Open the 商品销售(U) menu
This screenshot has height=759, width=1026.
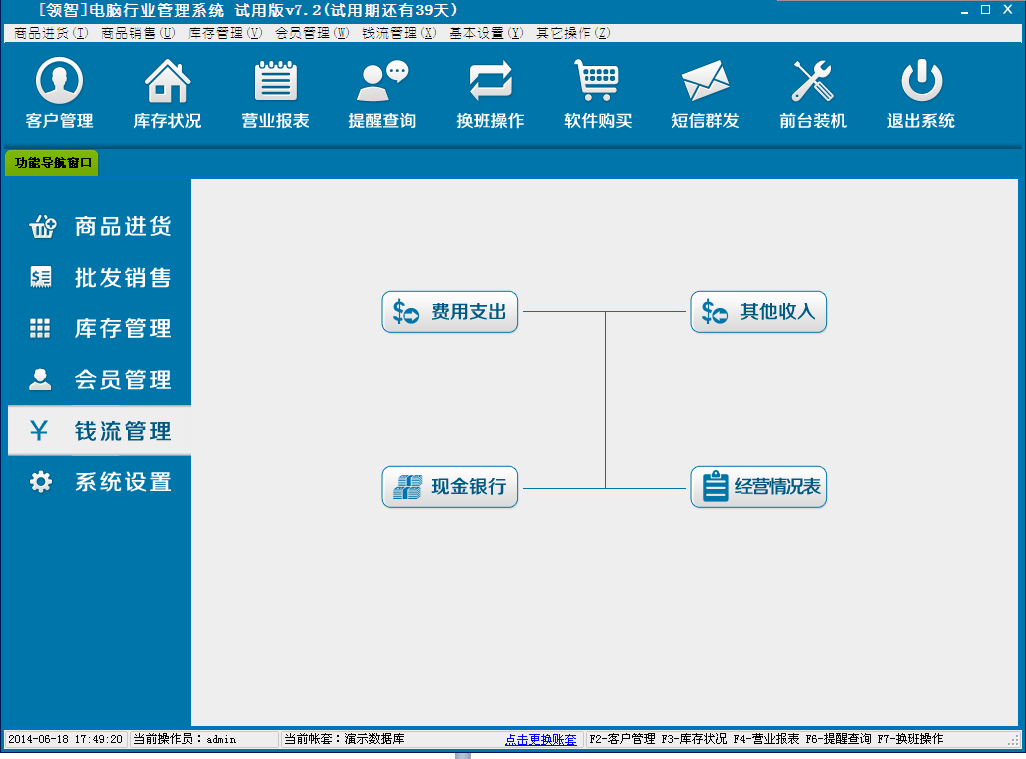click(x=138, y=33)
